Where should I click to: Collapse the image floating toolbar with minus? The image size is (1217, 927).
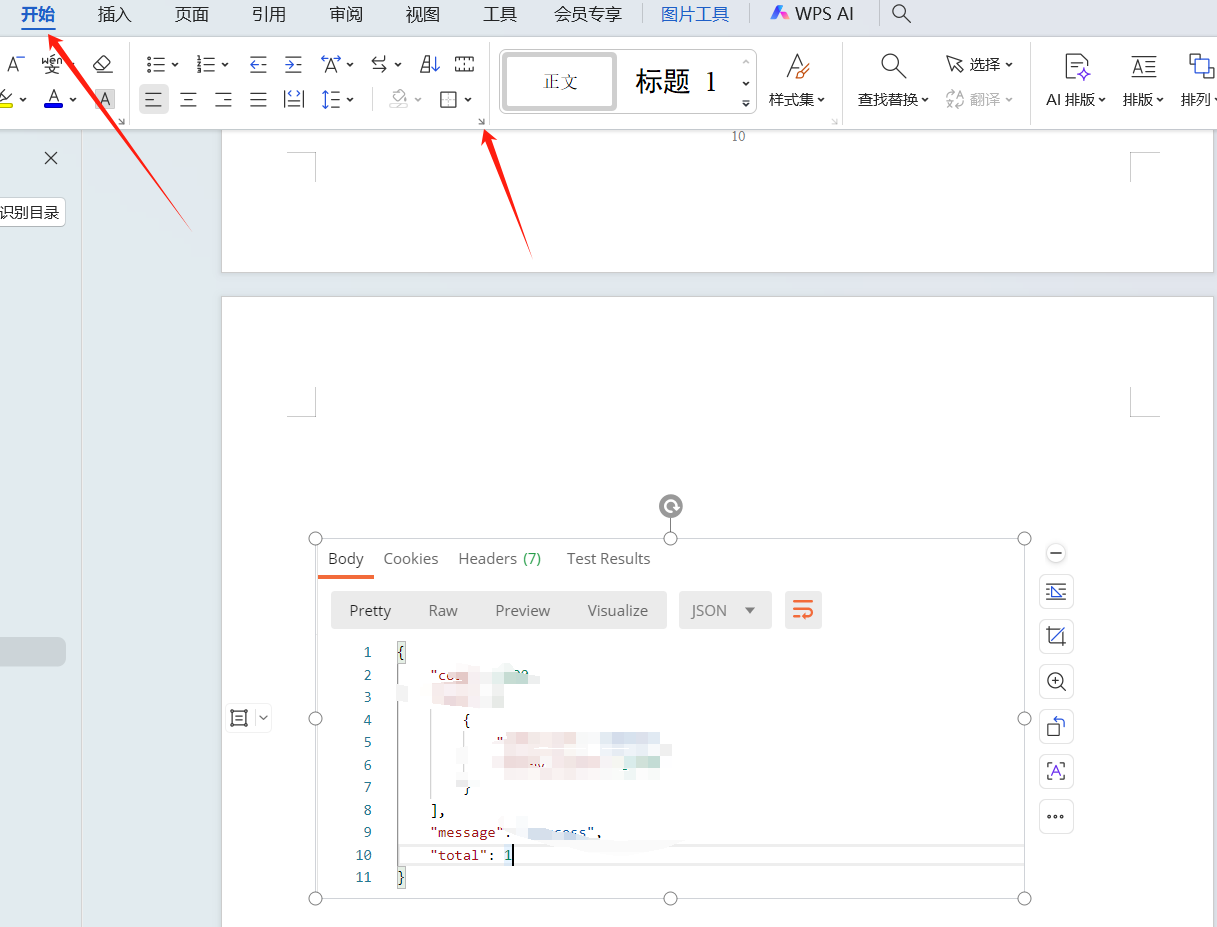click(1056, 553)
